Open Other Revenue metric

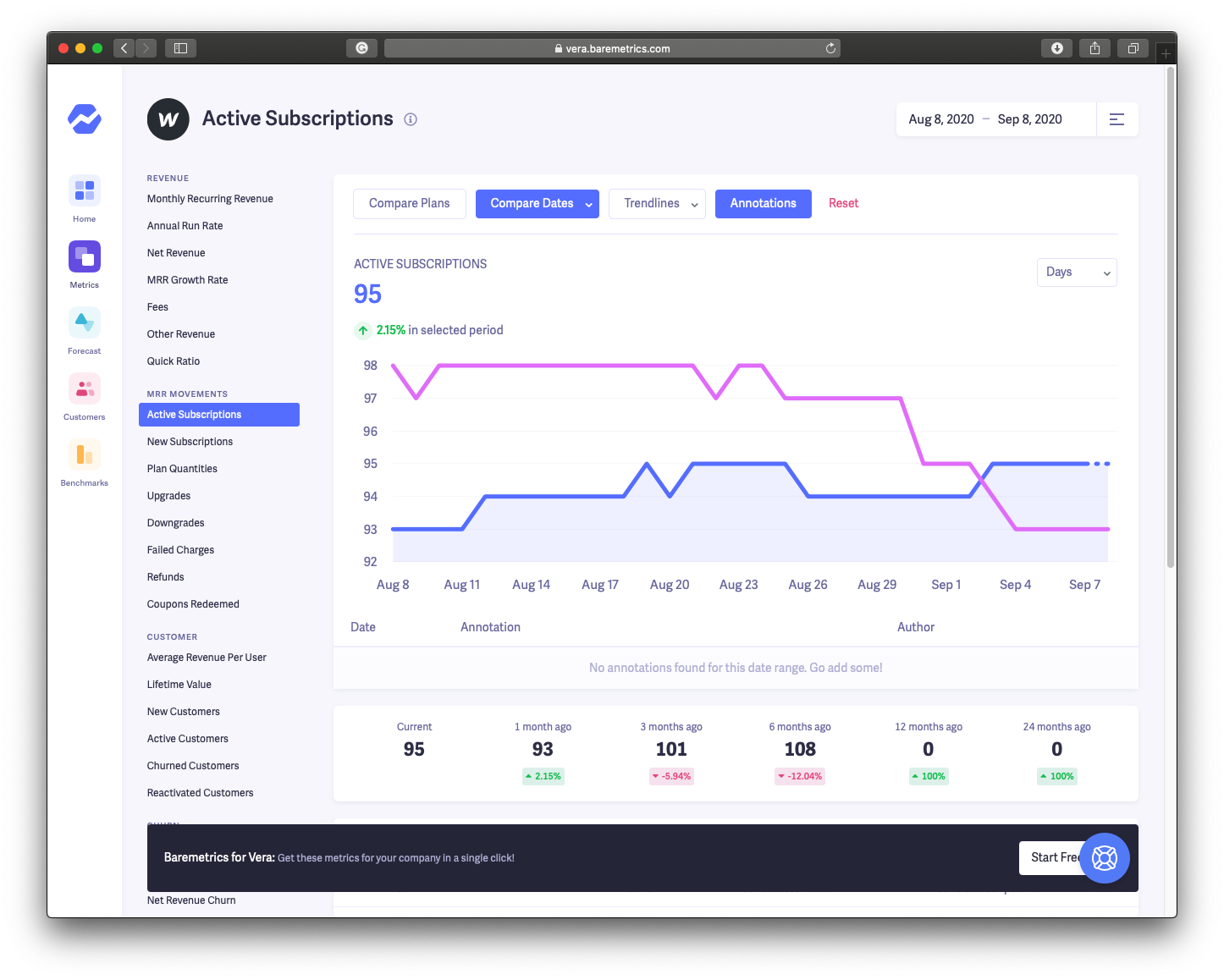pos(181,334)
